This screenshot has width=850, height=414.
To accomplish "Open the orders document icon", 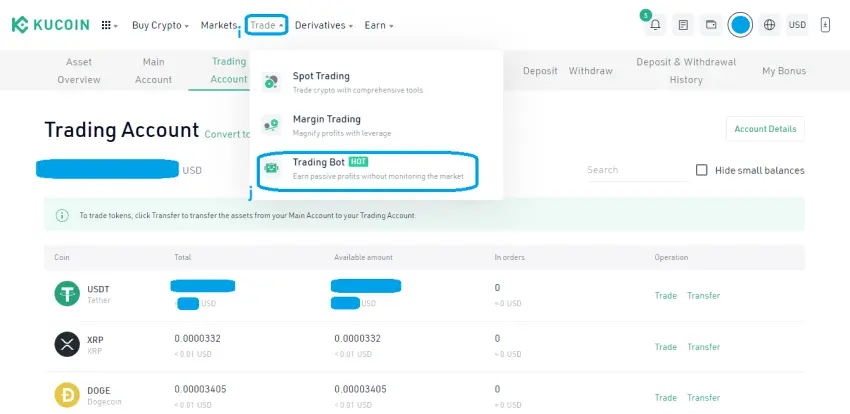I will tap(683, 25).
